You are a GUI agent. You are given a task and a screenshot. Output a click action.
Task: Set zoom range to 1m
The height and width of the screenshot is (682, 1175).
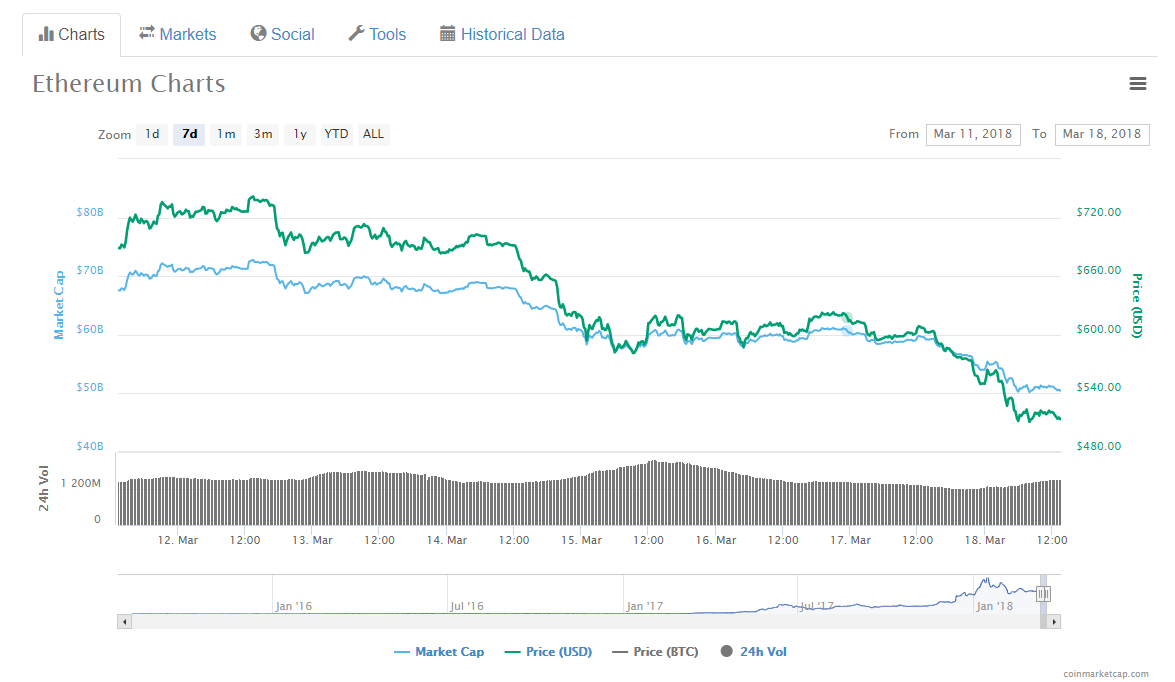pyautogui.click(x=226, y=134)
